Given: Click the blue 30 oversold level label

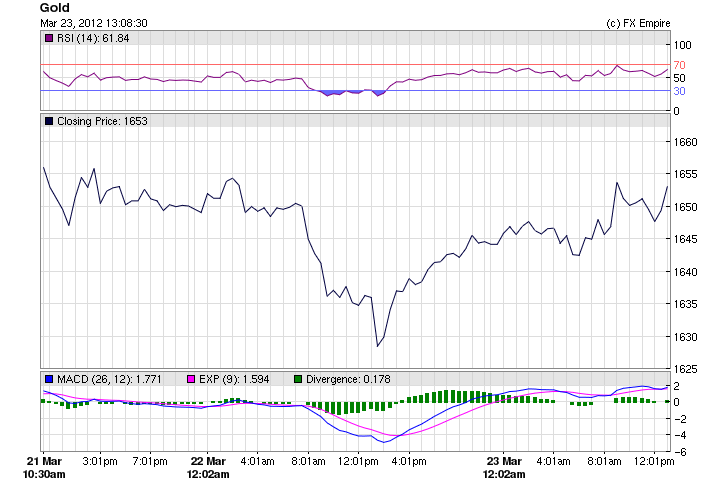Looking at the screenshot, I should 678,91.
